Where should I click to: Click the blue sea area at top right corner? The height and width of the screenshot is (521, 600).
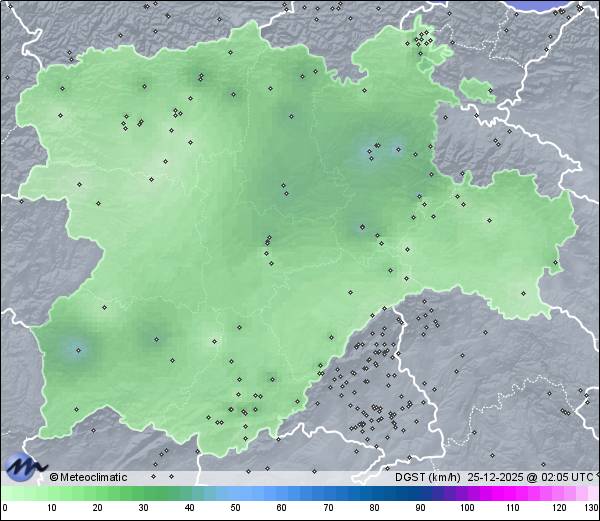pyautogui.click(x=560, y=5)
